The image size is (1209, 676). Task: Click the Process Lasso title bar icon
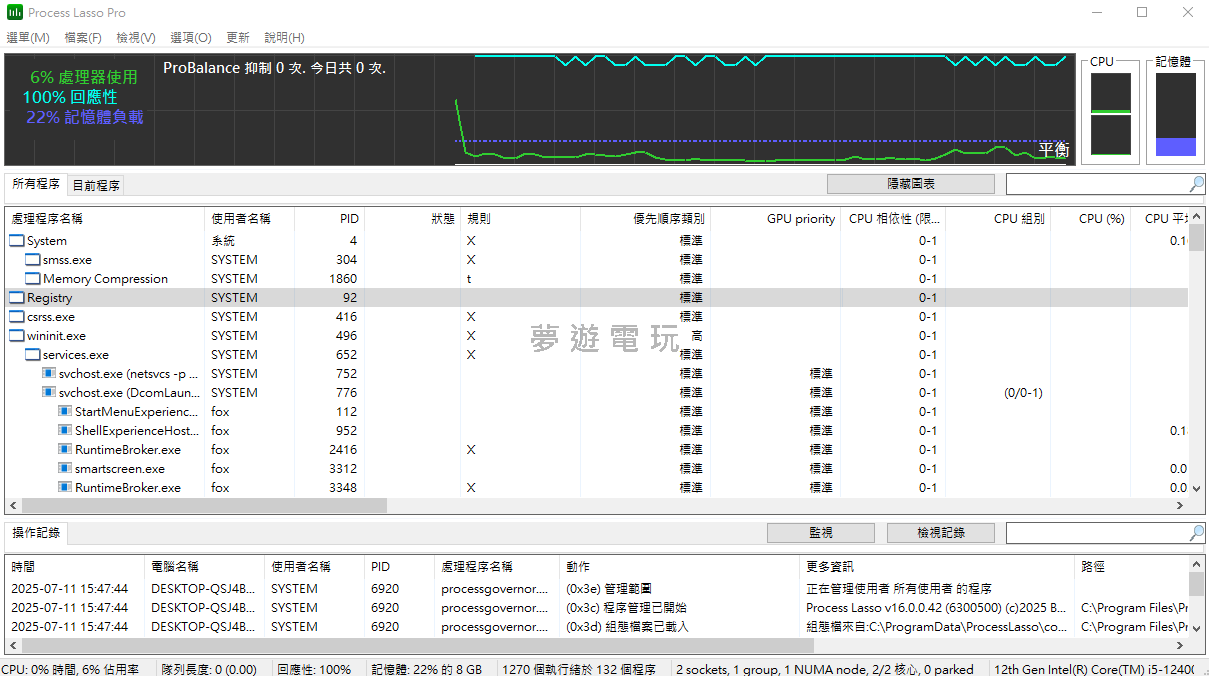tap(15, 13)
